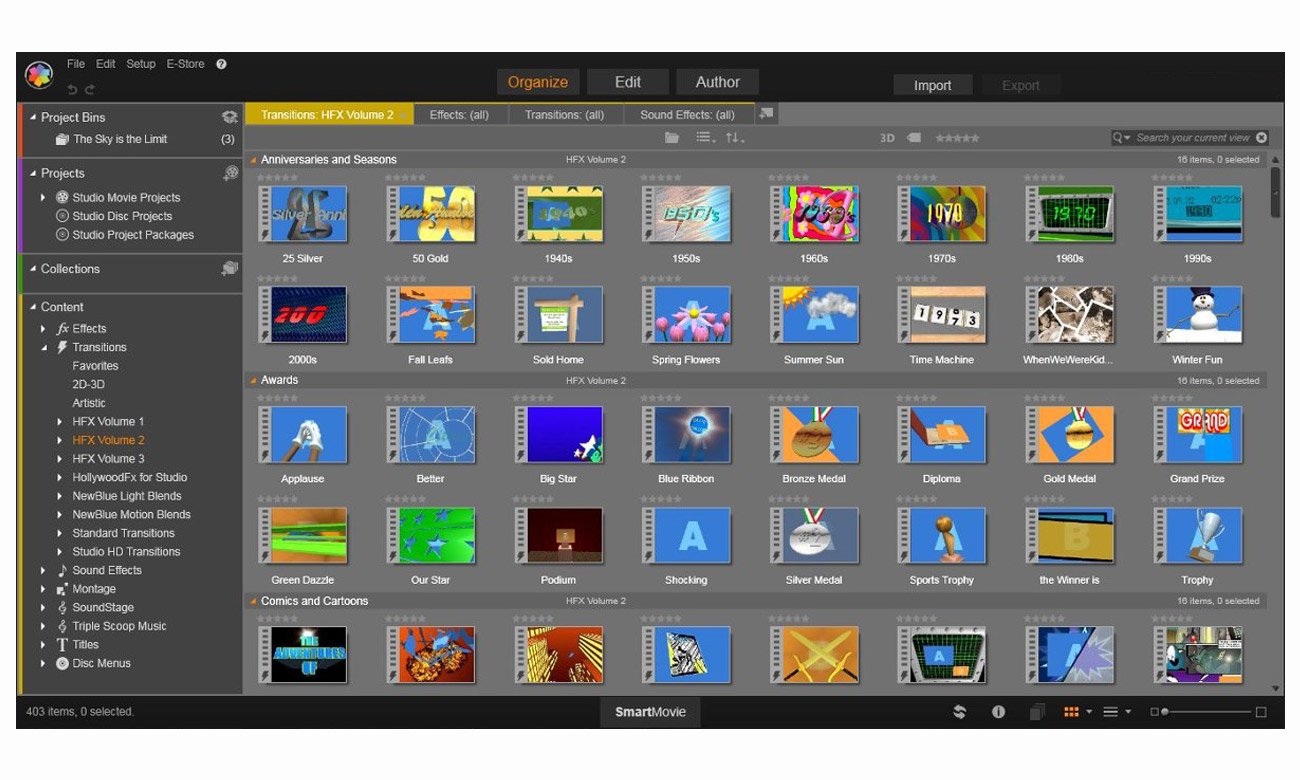
Task: Toggle the 3D filter
Action: point(887,138)
